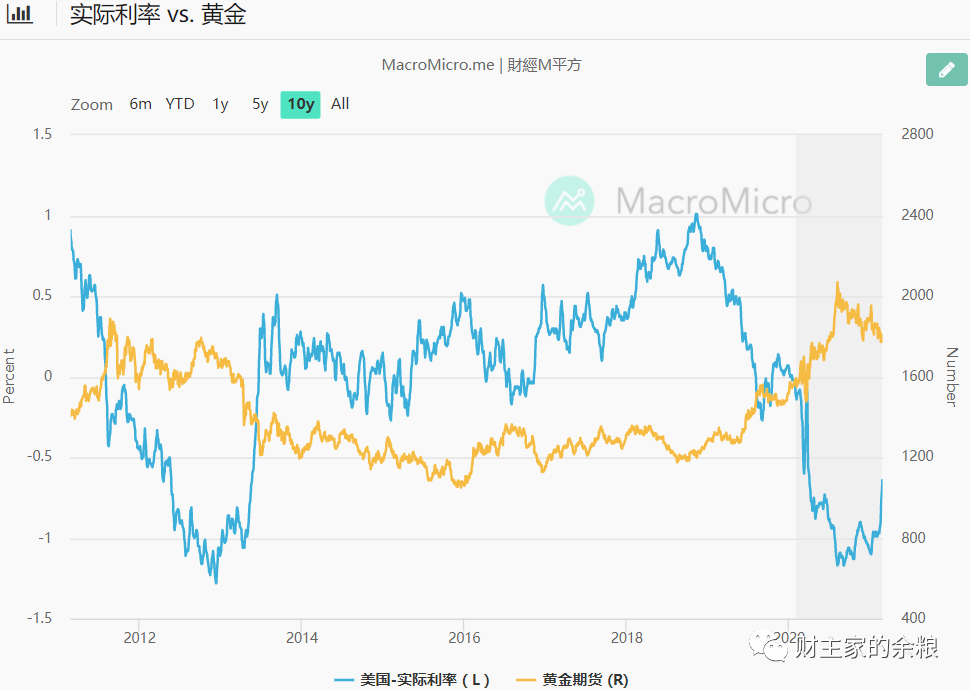Select the pencil icon in the teal button
The height and width of the screenshot is (690, 970).
[945, 70]
